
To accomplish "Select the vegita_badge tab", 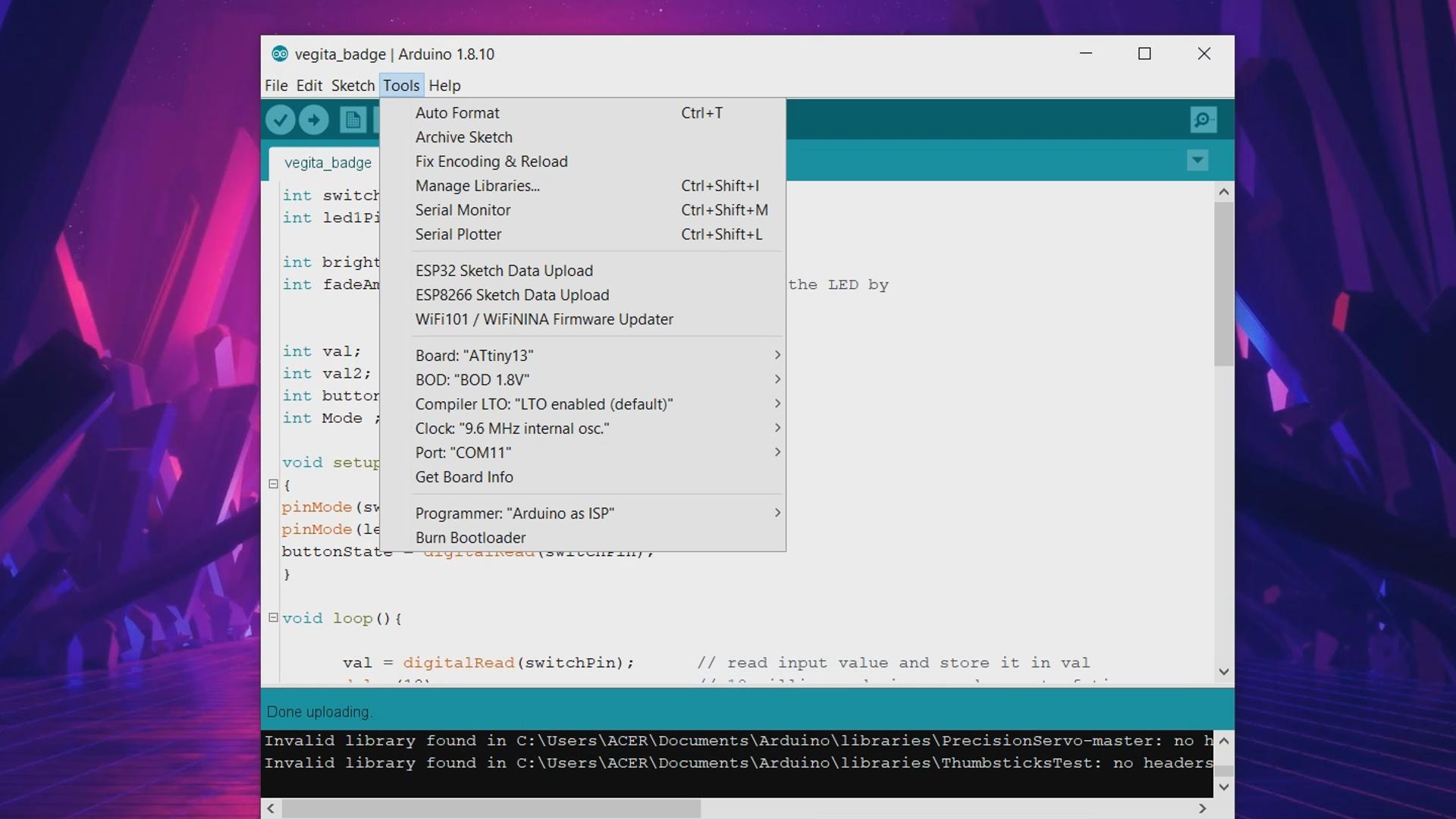I will (x=328, y=163).
